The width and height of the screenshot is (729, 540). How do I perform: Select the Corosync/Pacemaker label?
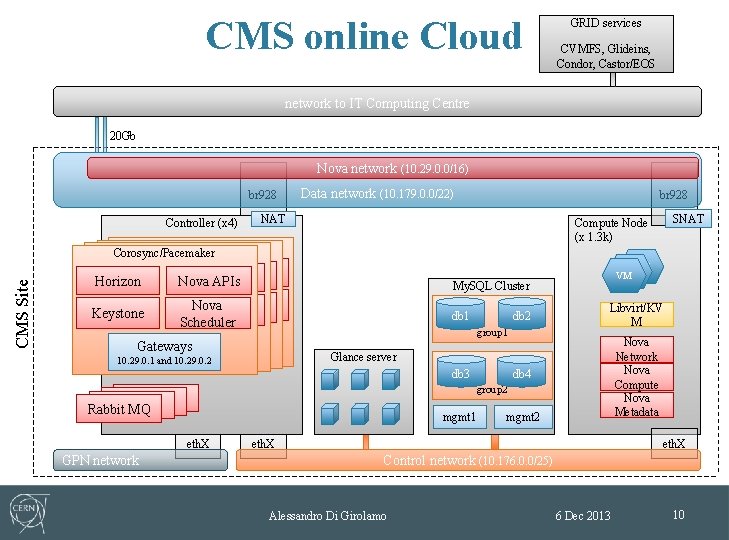click(x=164, y=253)
